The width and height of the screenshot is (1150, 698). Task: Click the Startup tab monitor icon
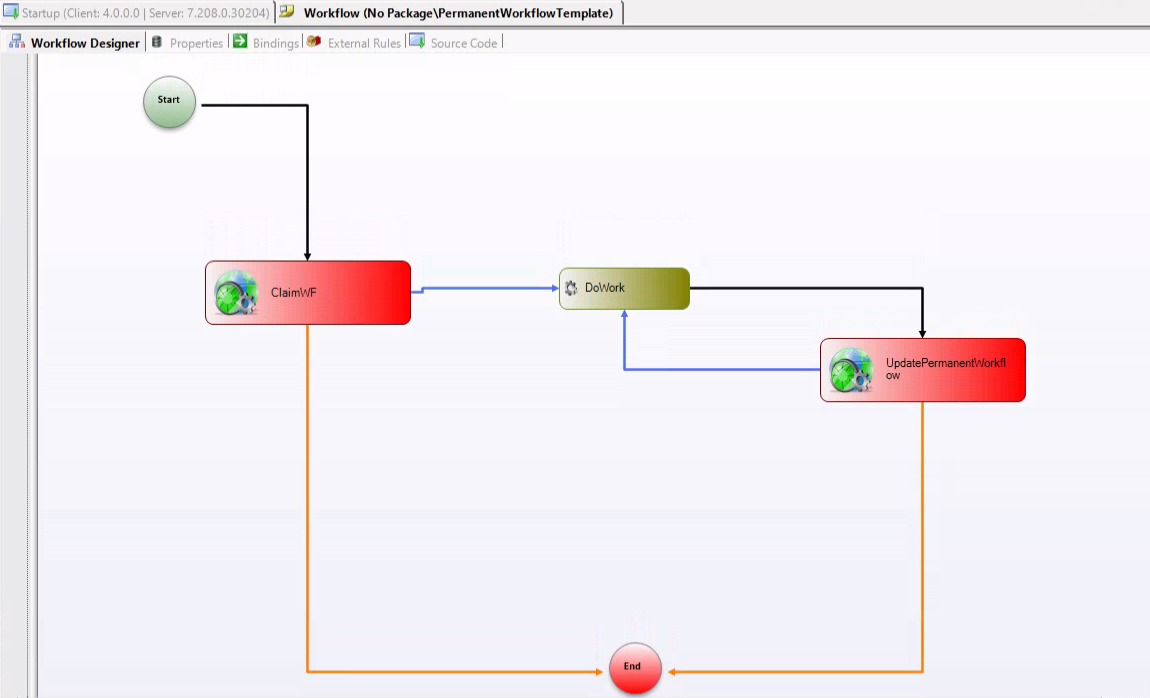pyautogui.click(x=10, y=12)
